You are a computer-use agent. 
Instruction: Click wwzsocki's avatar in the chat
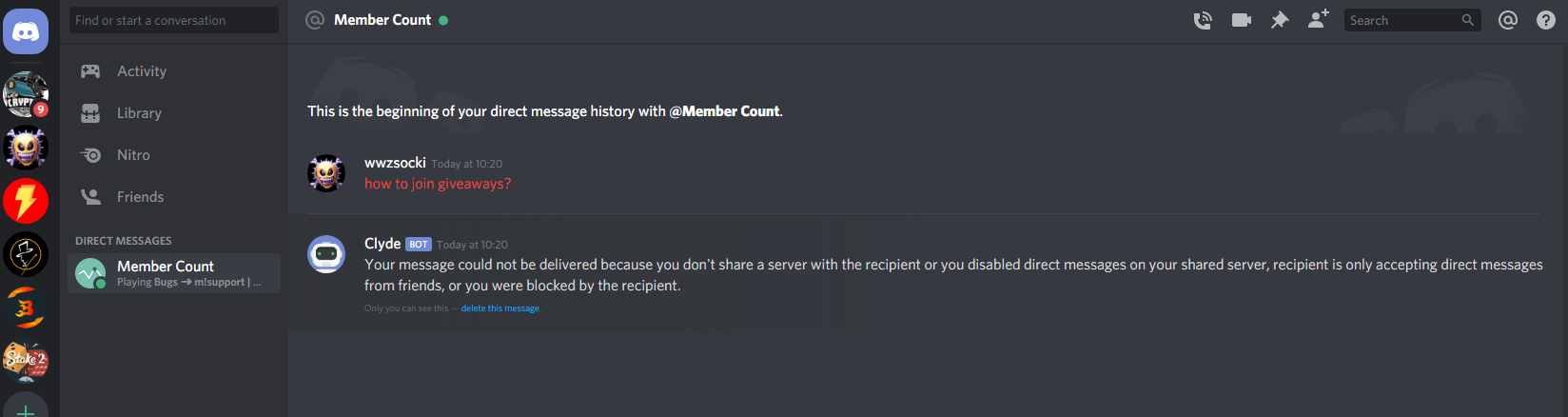click(x=326, y=173)
